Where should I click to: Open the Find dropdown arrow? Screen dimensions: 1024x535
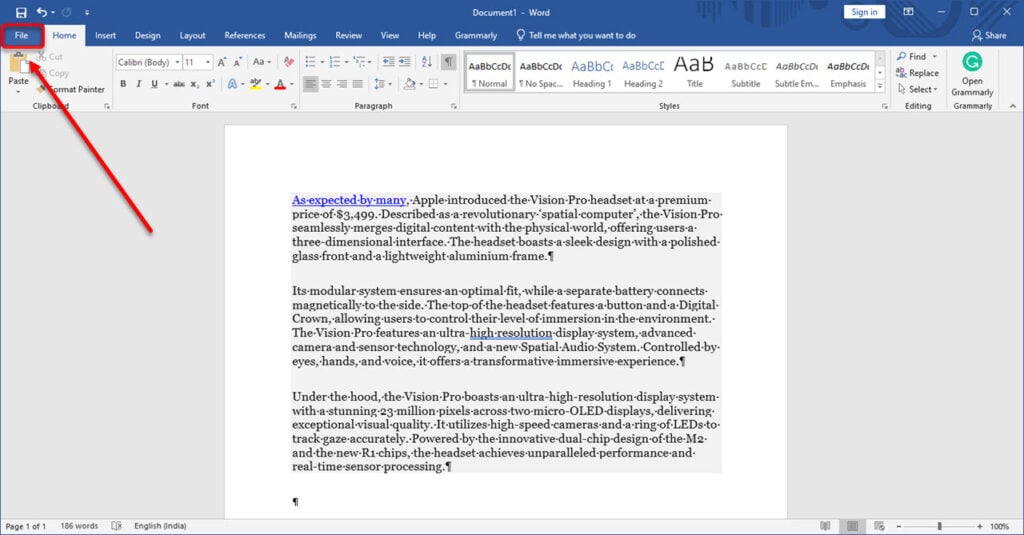(x=935, y=56)
